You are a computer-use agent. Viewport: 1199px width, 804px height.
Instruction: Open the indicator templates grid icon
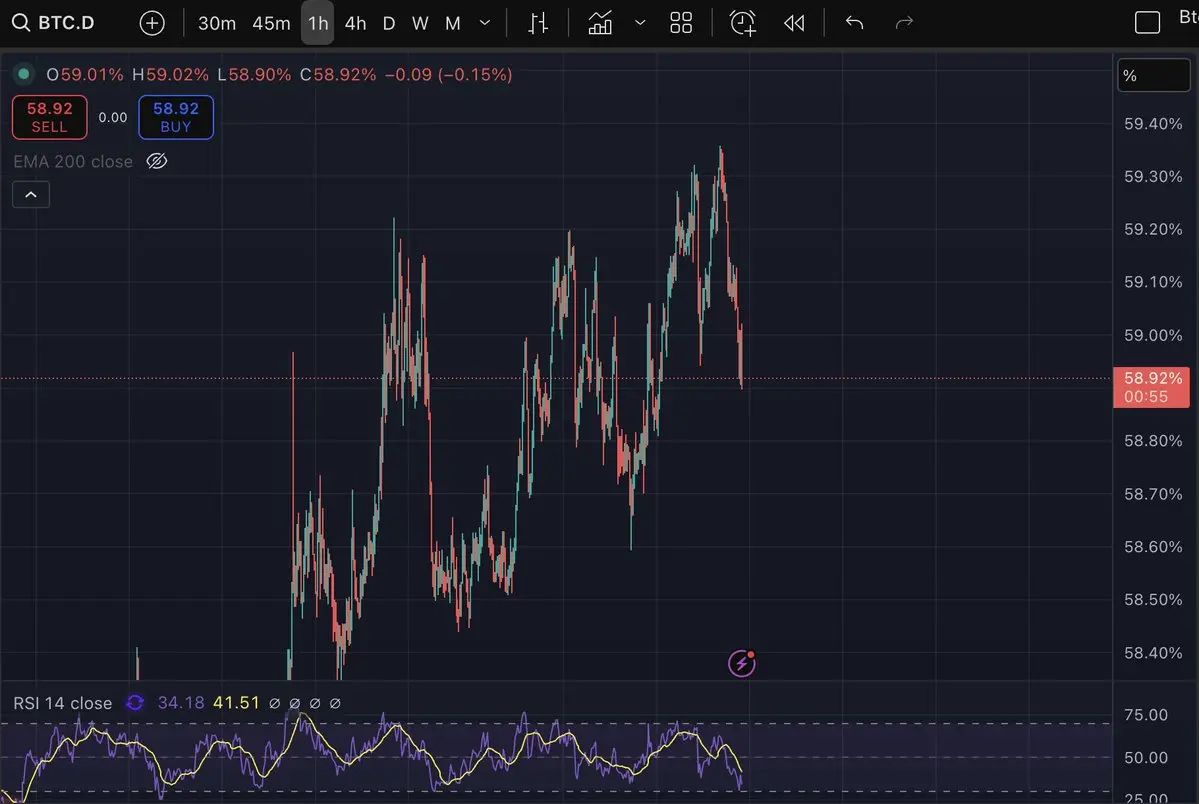pos(681,23)
